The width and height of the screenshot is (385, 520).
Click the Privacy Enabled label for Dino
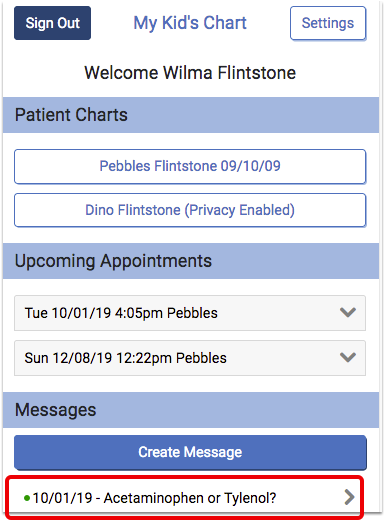(x=240, y=210)
